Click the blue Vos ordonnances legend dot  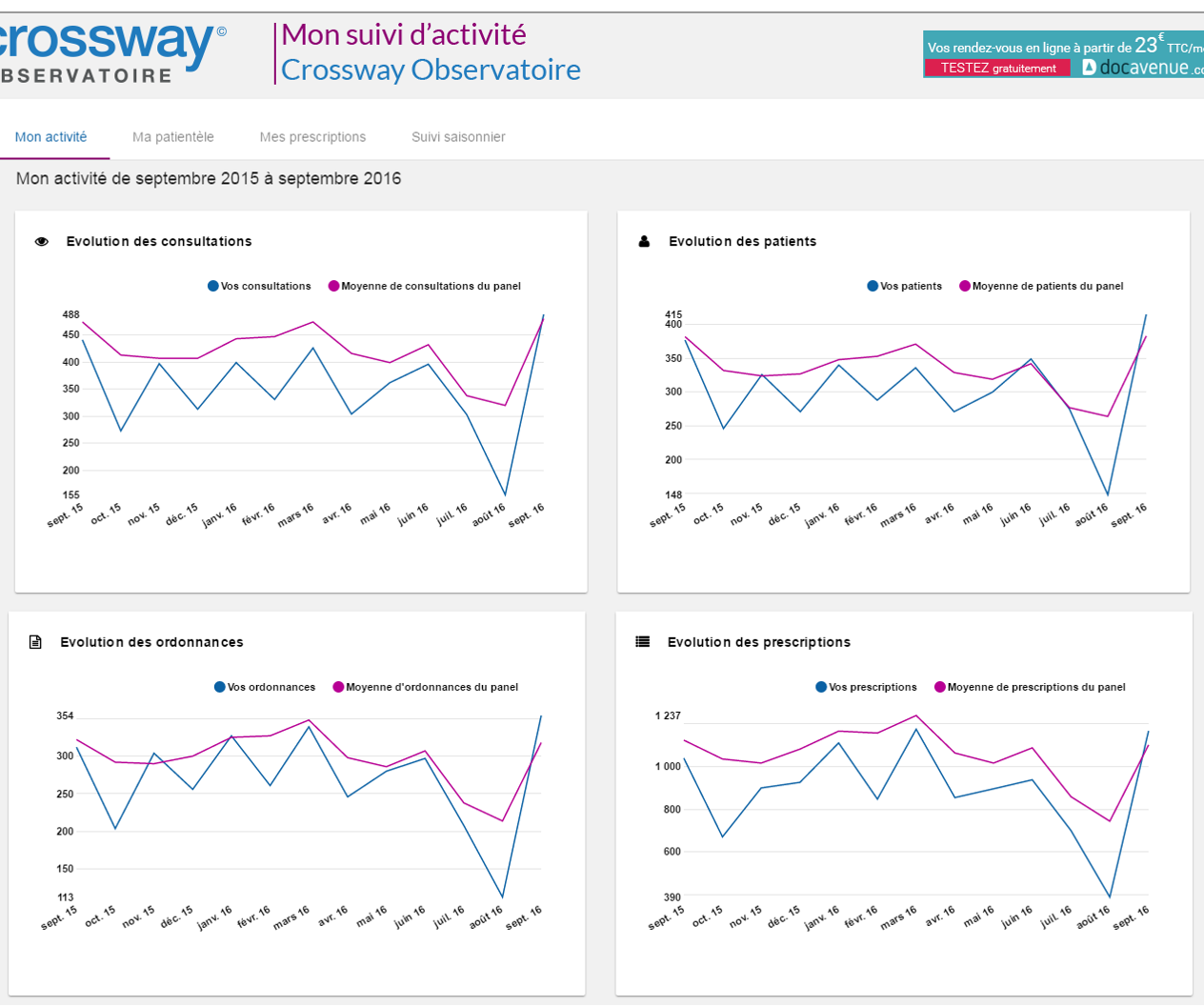pyautogui.click(x=220, y=687)
